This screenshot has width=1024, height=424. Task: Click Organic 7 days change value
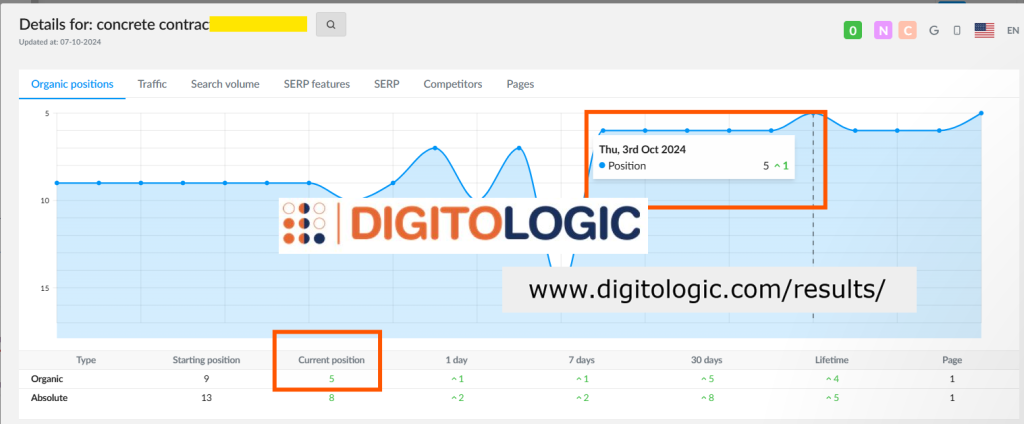pos(582,378)
